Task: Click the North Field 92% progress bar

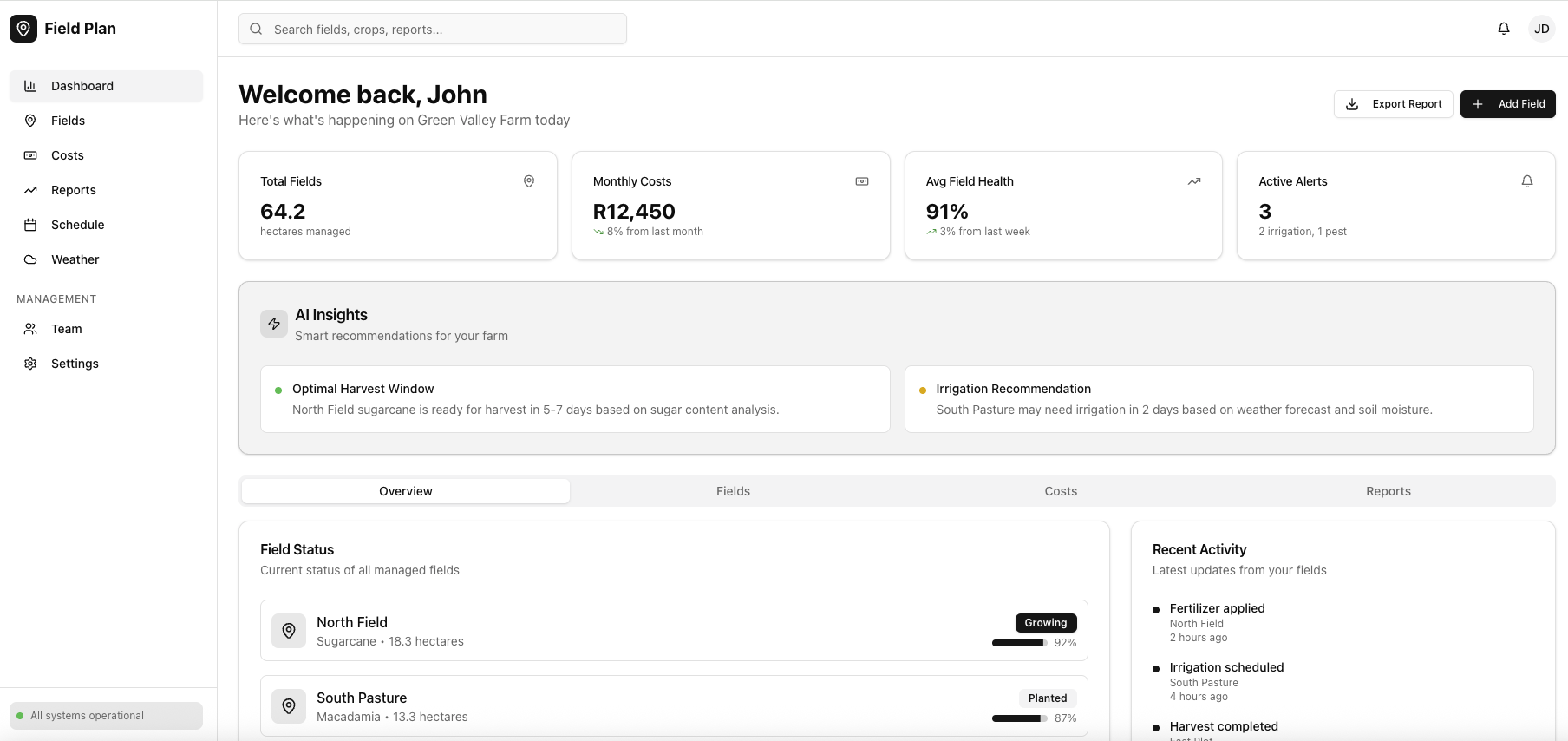Action: (x=1019, y=643)
